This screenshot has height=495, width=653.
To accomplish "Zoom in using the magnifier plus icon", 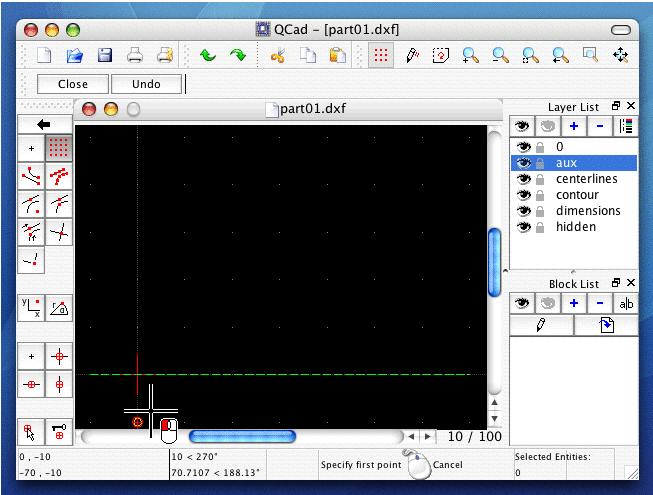I will click(x=470, y=55).
